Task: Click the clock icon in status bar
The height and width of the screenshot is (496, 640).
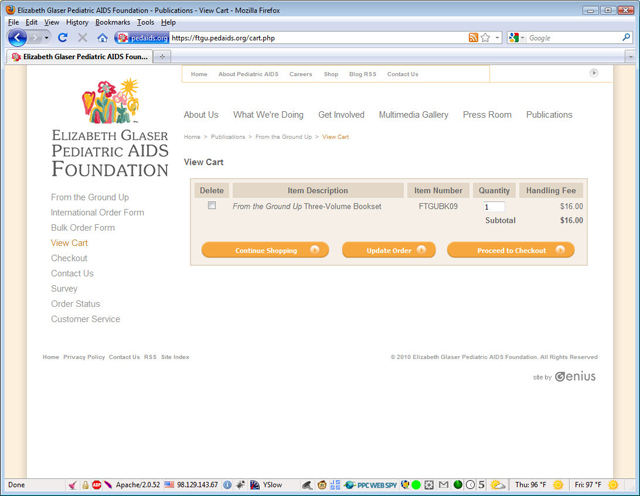Action: point(470,485)
